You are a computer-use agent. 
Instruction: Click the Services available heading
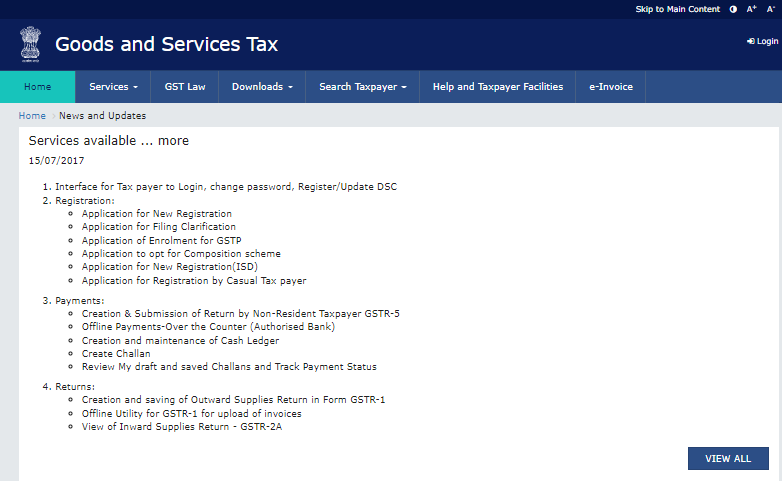click(x=108, y=141)
